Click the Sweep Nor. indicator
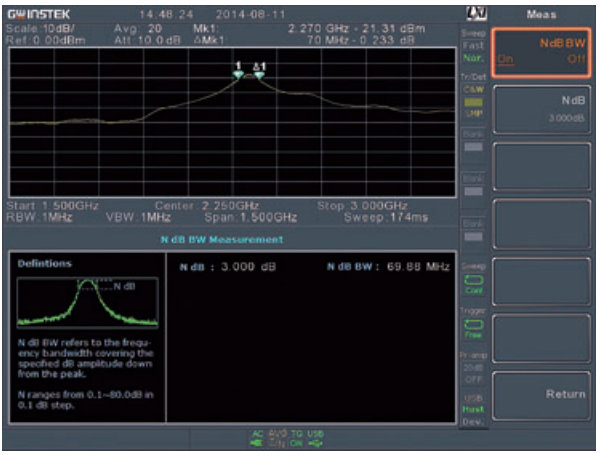This screenshot has width=601, height=457. [x=473, y=58]
